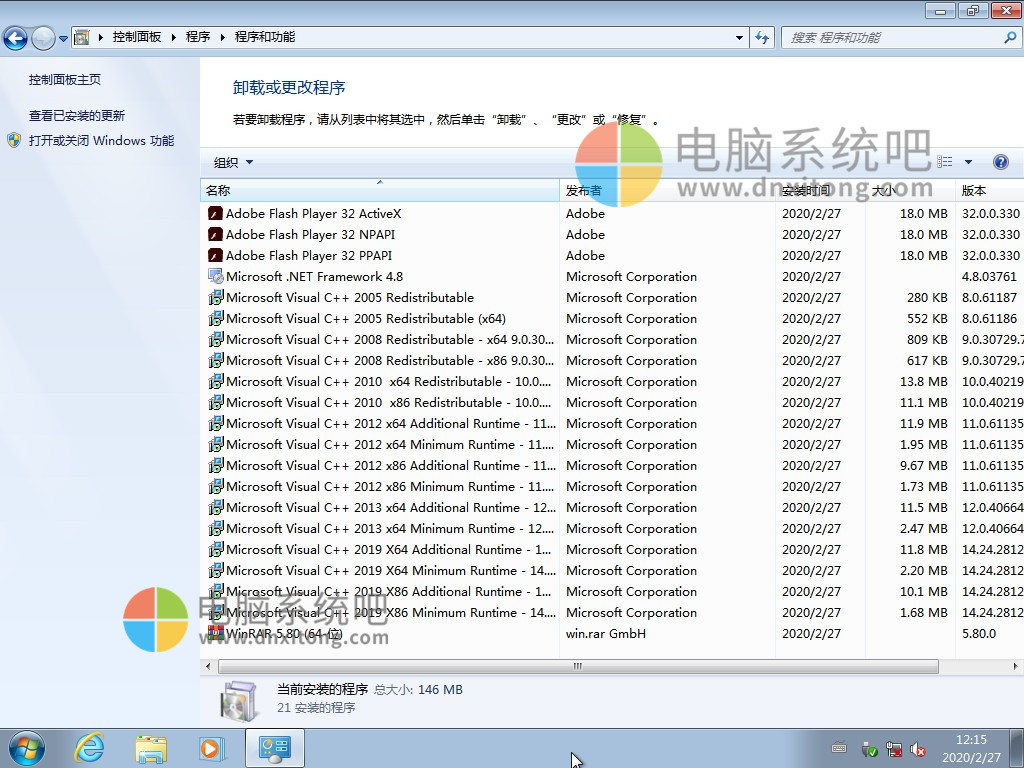Click Adobe Flash Player 32 ActiveX icon

tap(215, 214)
